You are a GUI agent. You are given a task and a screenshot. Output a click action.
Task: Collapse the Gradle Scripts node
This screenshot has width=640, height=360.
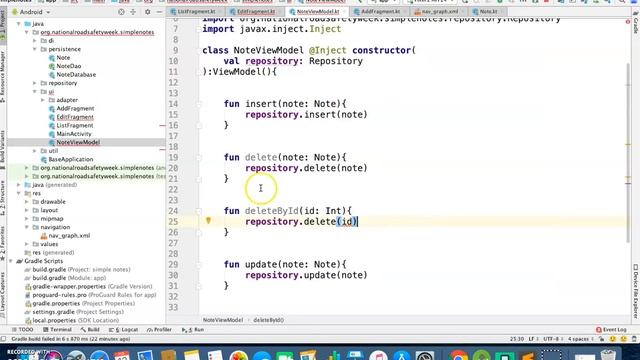point(11,261)
